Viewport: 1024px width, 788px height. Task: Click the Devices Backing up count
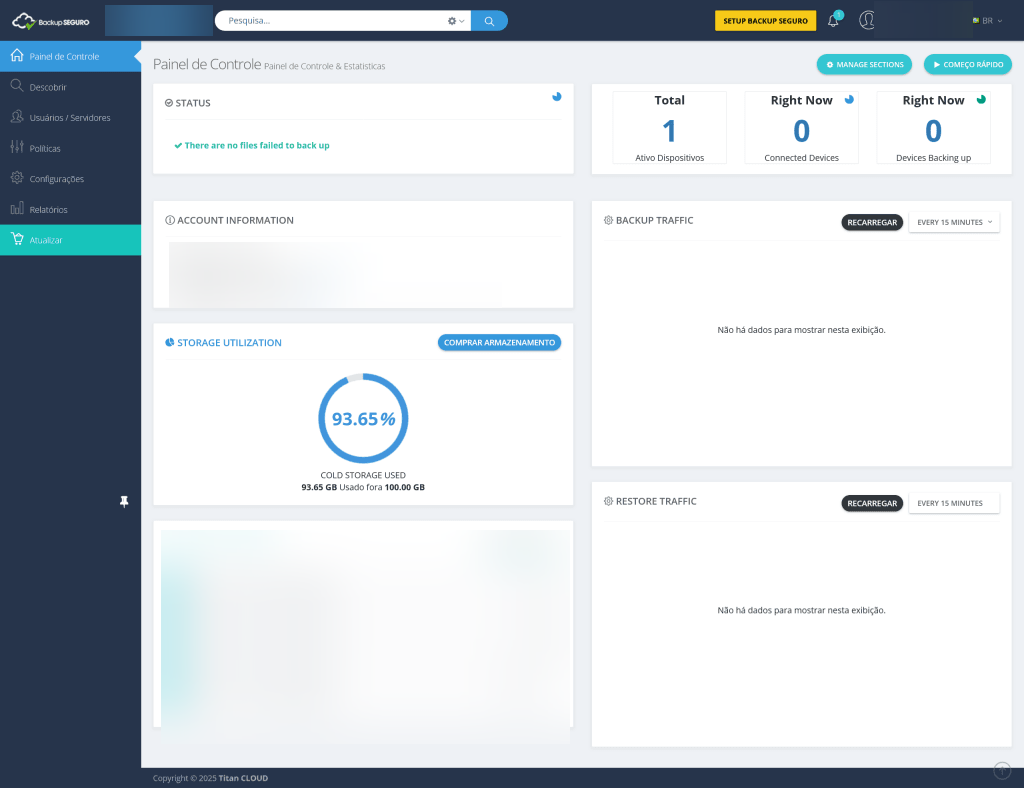[933, 131]
